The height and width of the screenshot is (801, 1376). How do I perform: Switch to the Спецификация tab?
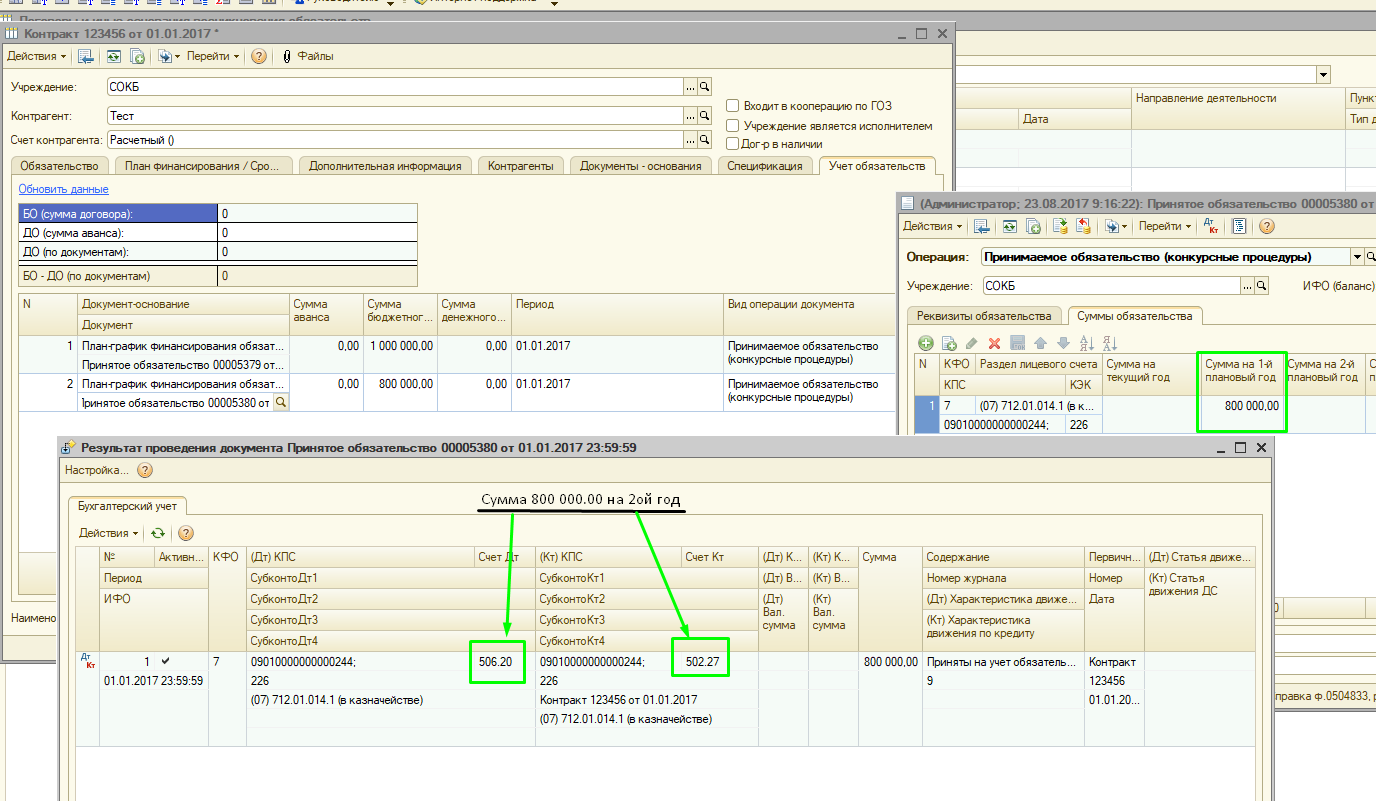pyautogui.click(x=764, y=166)
